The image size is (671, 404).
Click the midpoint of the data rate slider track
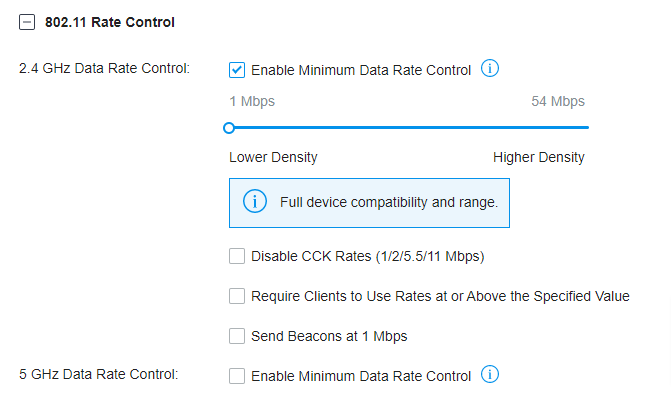tap(408, 127)
